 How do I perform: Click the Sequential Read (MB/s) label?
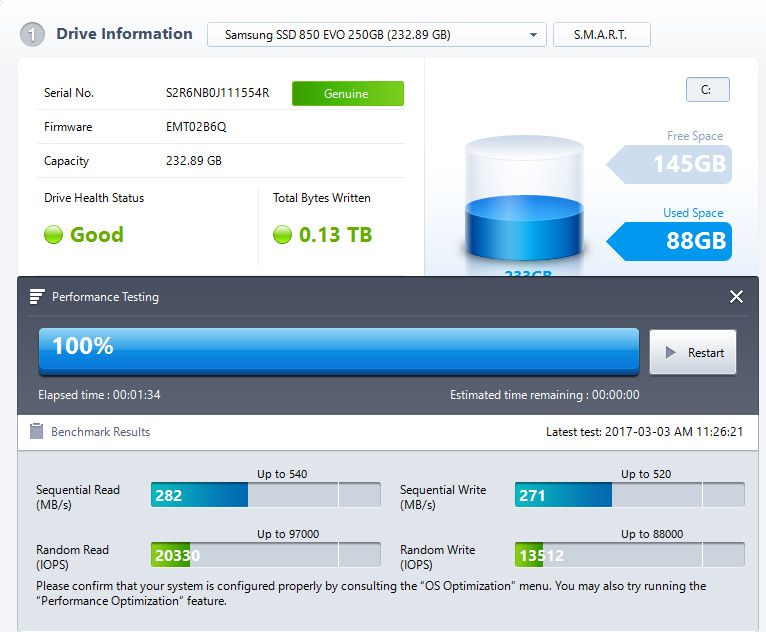coord(78,497)
